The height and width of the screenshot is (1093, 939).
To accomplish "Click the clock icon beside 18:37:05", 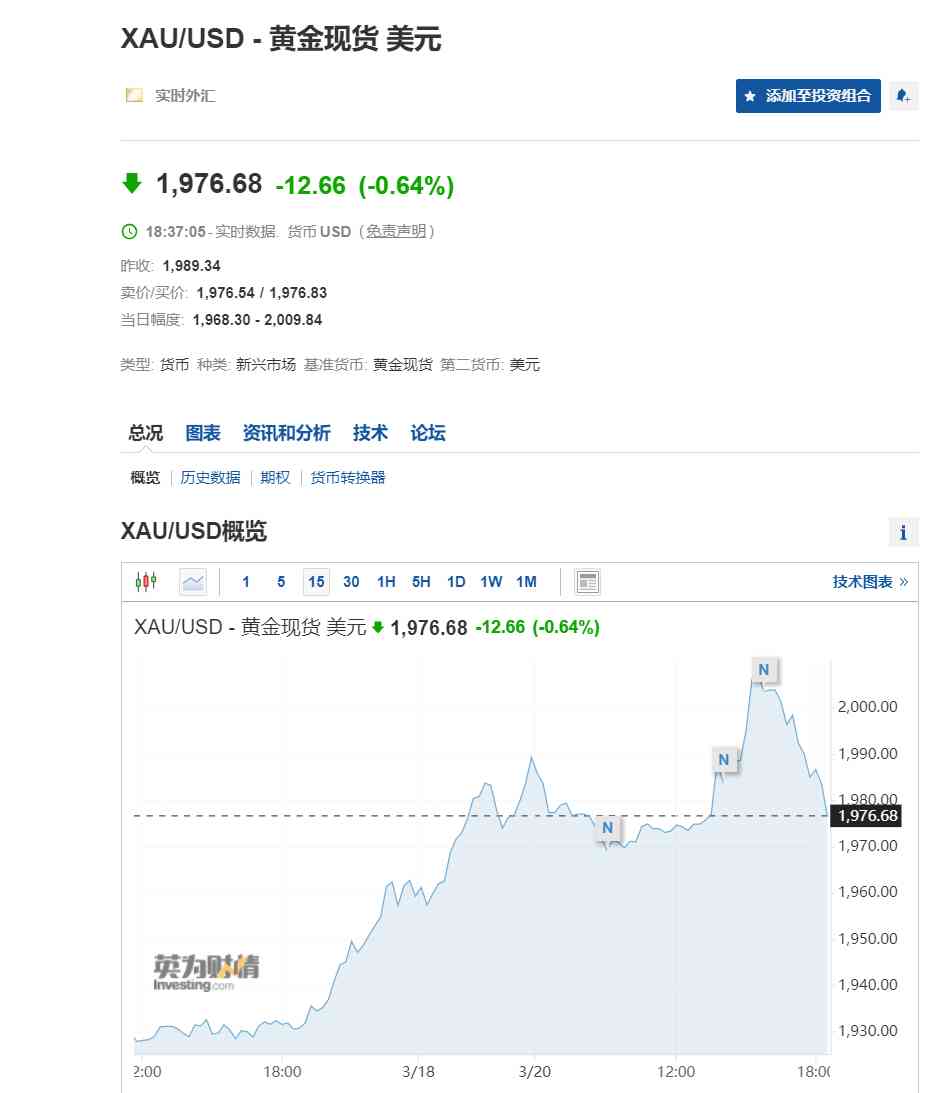I will pos(130,231).
